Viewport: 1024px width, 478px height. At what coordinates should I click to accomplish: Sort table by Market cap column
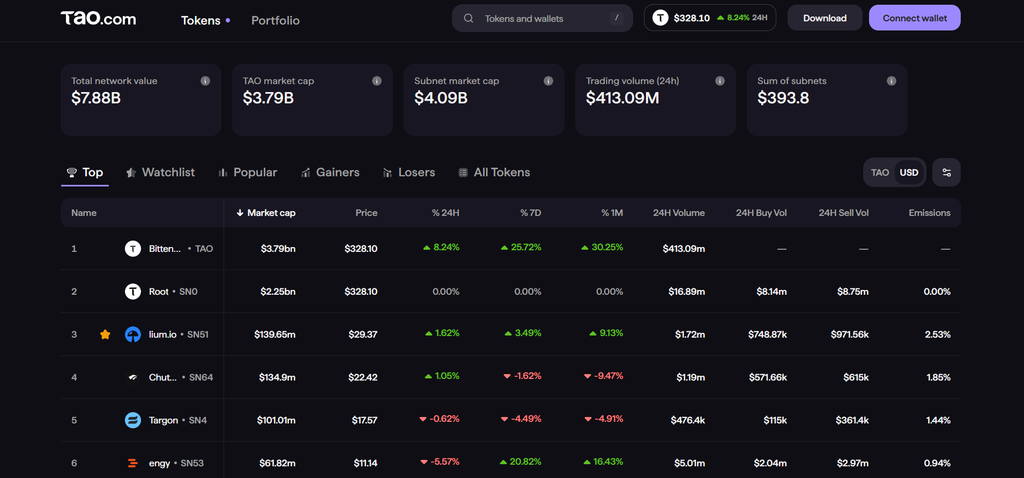coord(266,213)
